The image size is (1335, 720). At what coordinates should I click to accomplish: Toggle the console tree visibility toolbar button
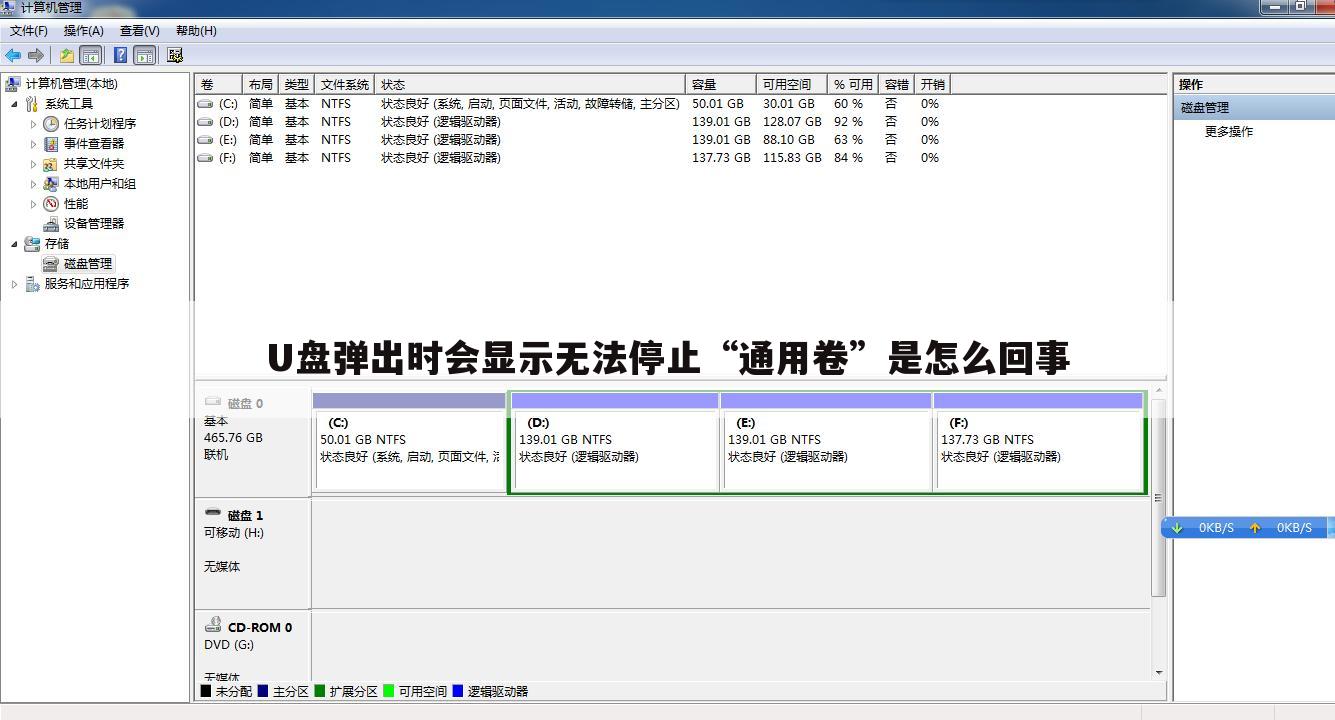(x=89, y=55)
